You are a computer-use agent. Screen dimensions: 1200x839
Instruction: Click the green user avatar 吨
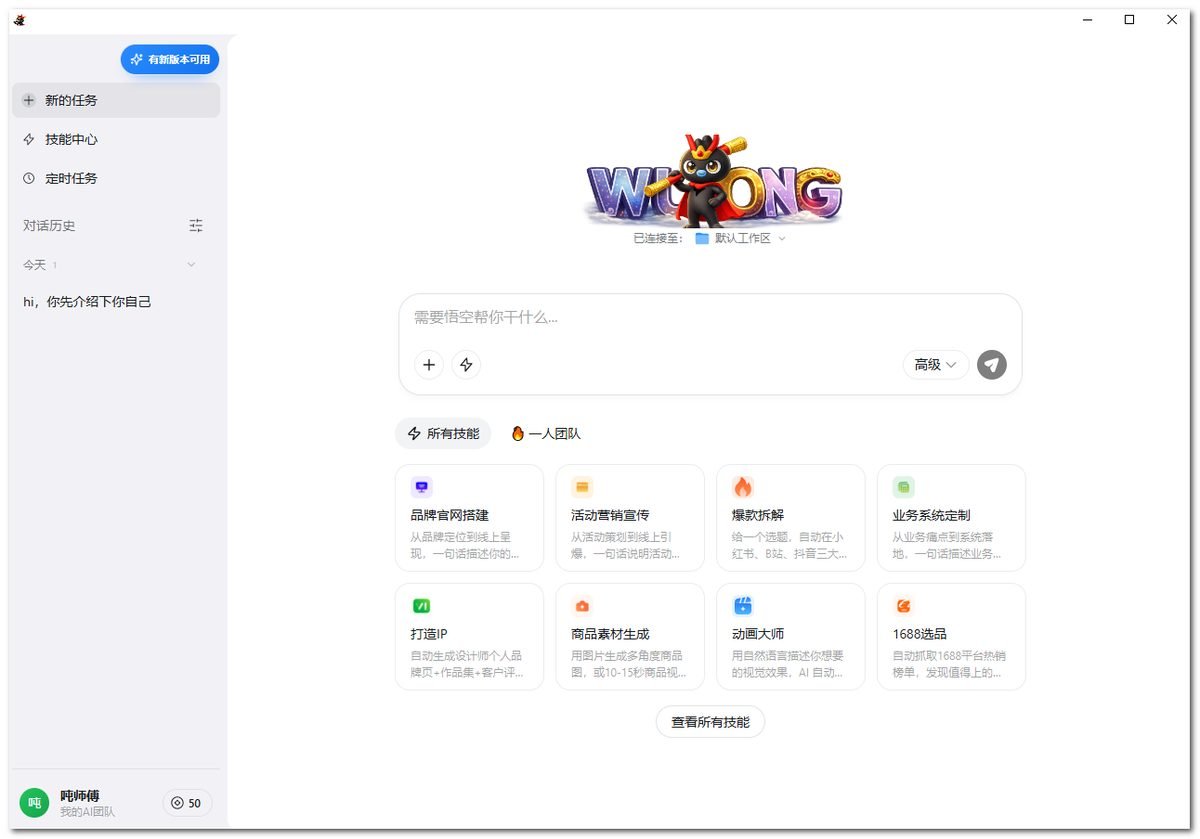coord(34,803)
